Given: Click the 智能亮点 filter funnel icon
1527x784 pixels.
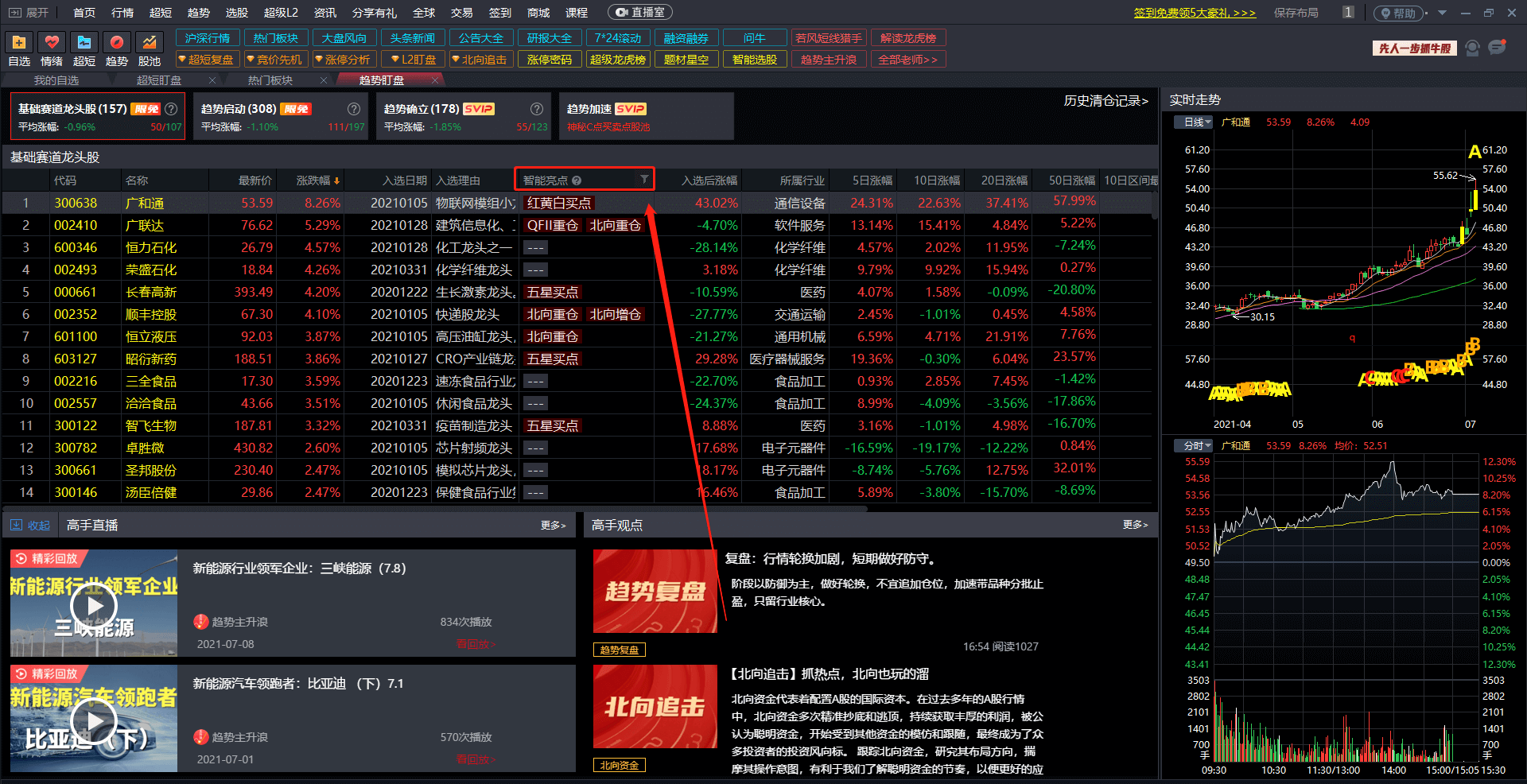Looking at the screenshot, I should click(644, 180).
